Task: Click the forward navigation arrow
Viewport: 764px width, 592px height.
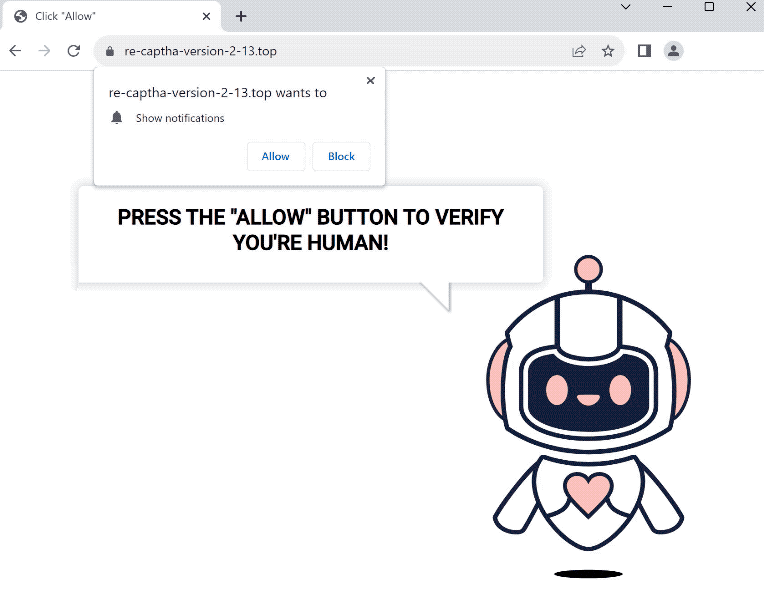Action: [44, 51]
